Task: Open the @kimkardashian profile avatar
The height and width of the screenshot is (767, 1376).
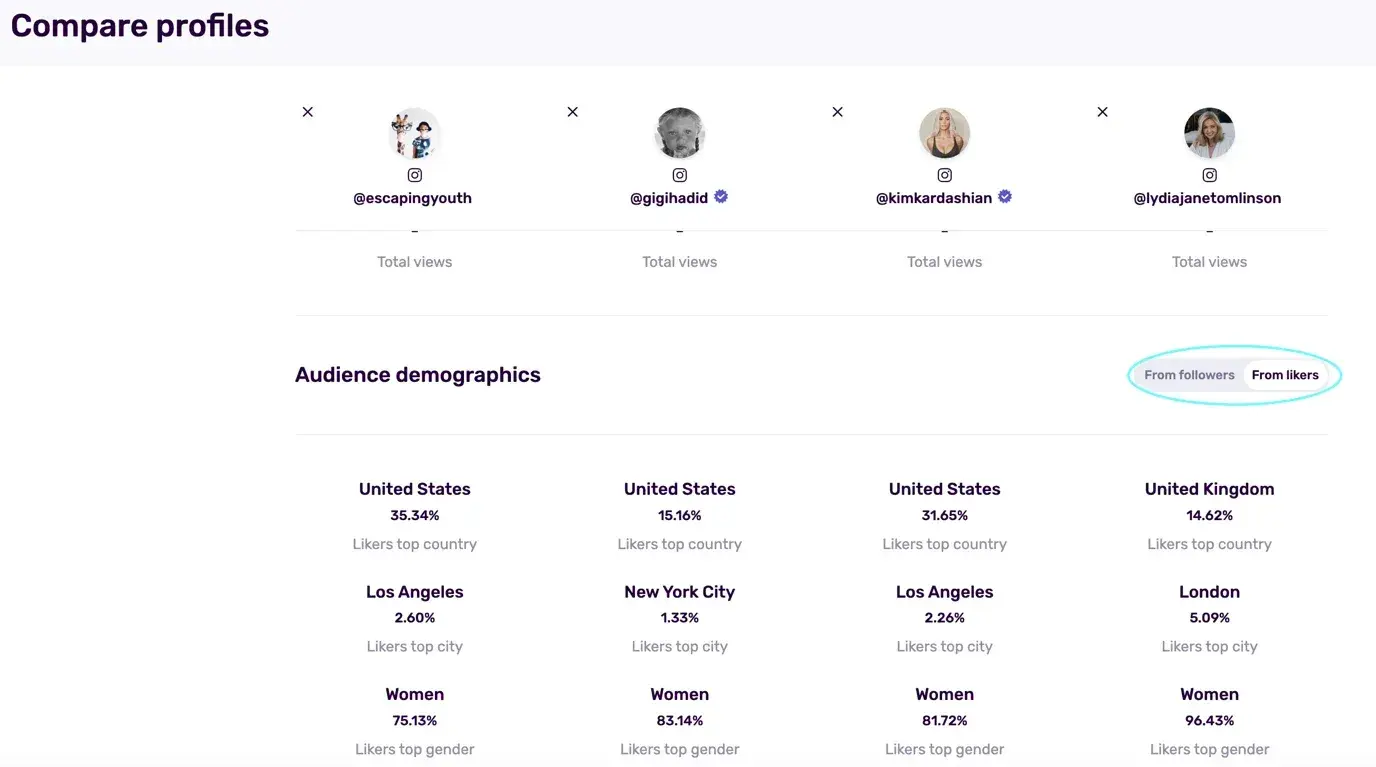Action: 945,134
